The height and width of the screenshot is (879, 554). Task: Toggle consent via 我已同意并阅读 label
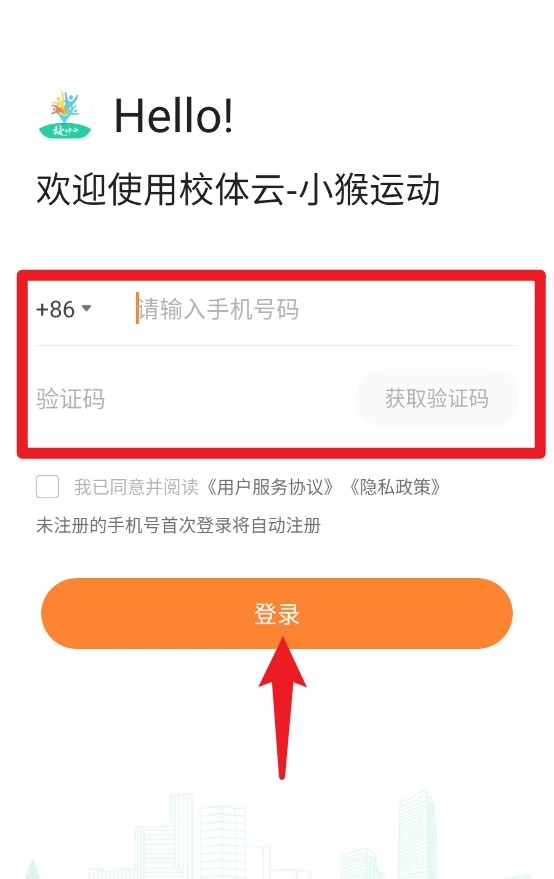tap(136, 487)
